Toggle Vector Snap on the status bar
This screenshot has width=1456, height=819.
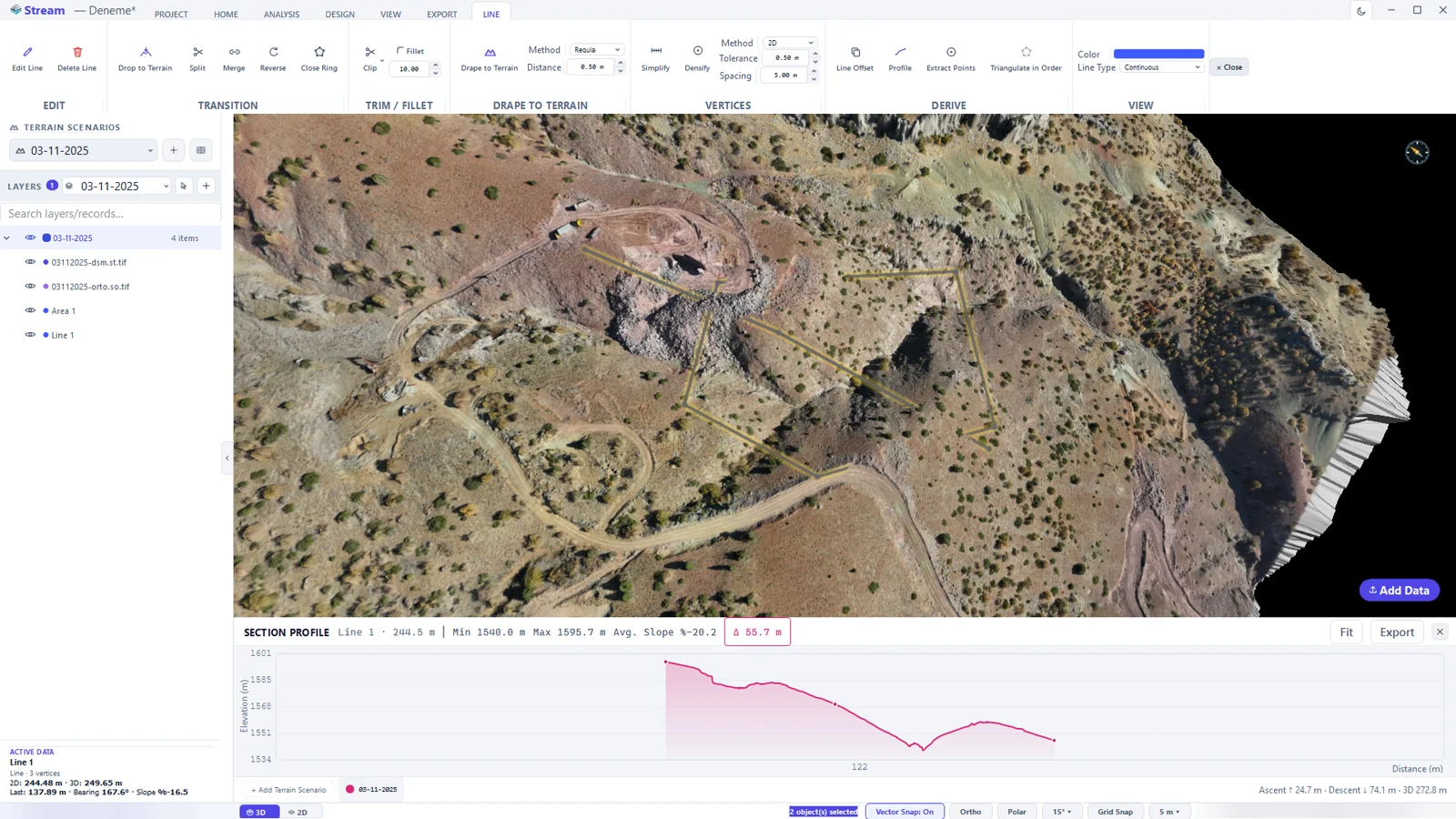[x=905, y=812]
